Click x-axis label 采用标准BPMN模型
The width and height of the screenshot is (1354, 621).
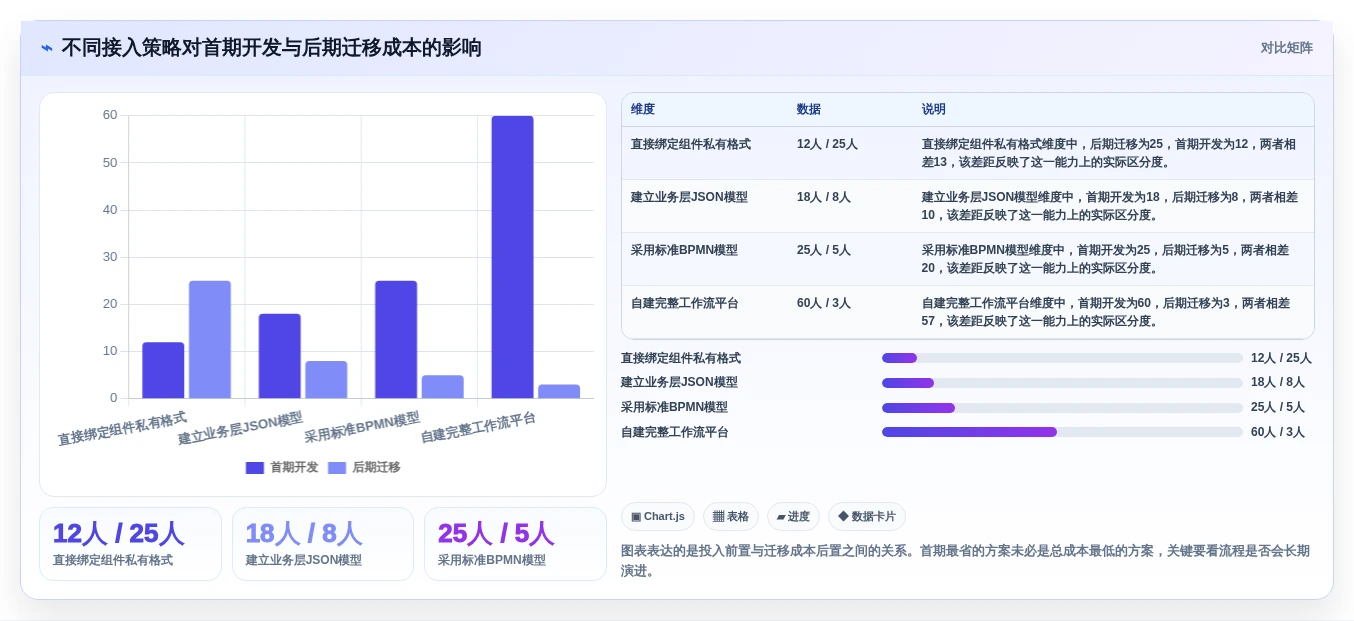(362, 427)
